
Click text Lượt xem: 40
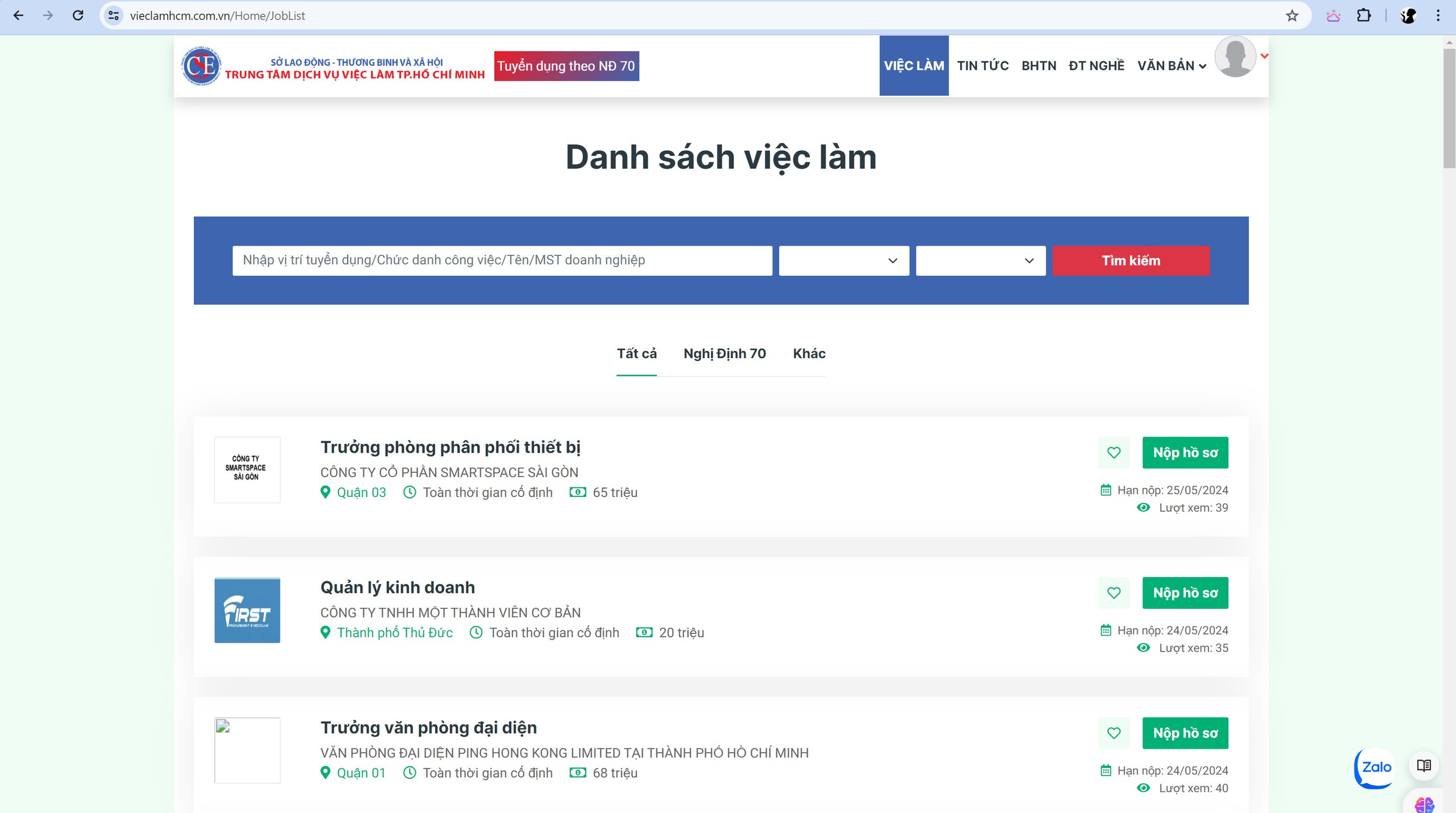[x=1194, y=788]
